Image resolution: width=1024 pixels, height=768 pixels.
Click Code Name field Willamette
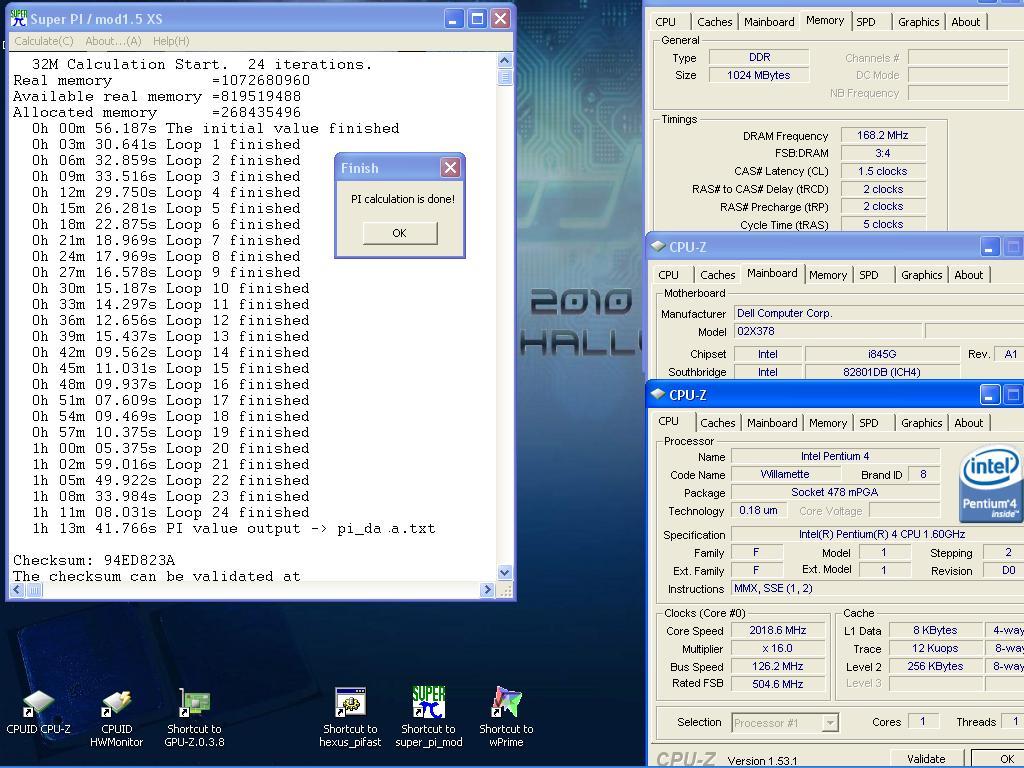[784, 474]
